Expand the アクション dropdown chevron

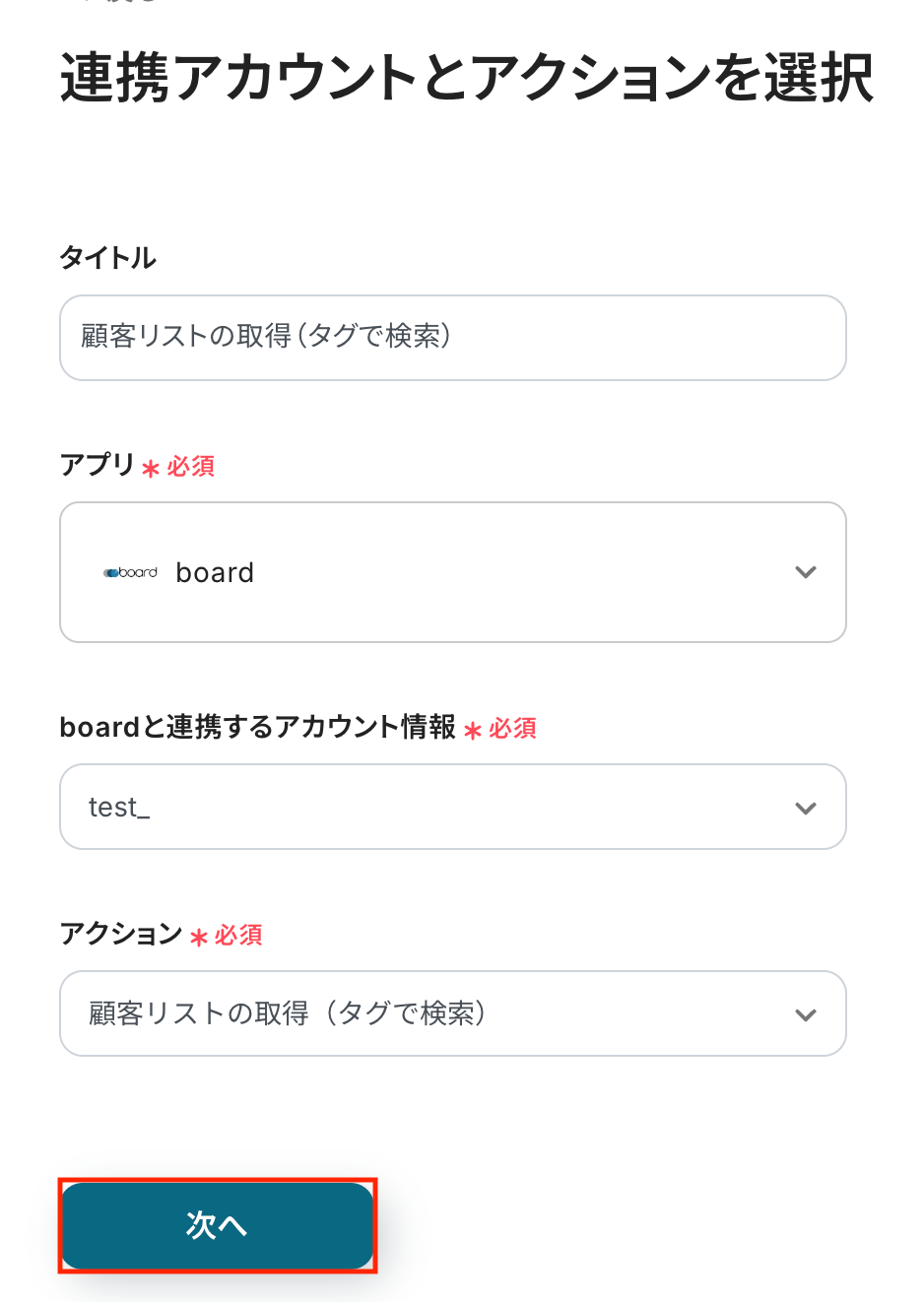click(806, 1014)
